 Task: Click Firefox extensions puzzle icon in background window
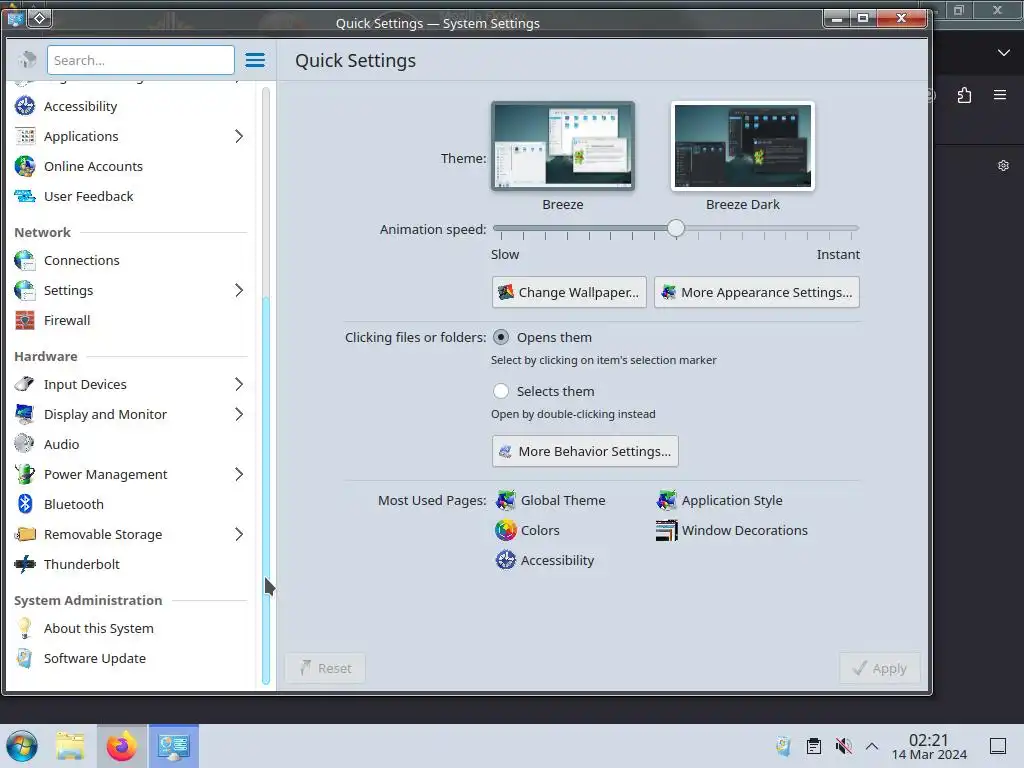[964, 95]
